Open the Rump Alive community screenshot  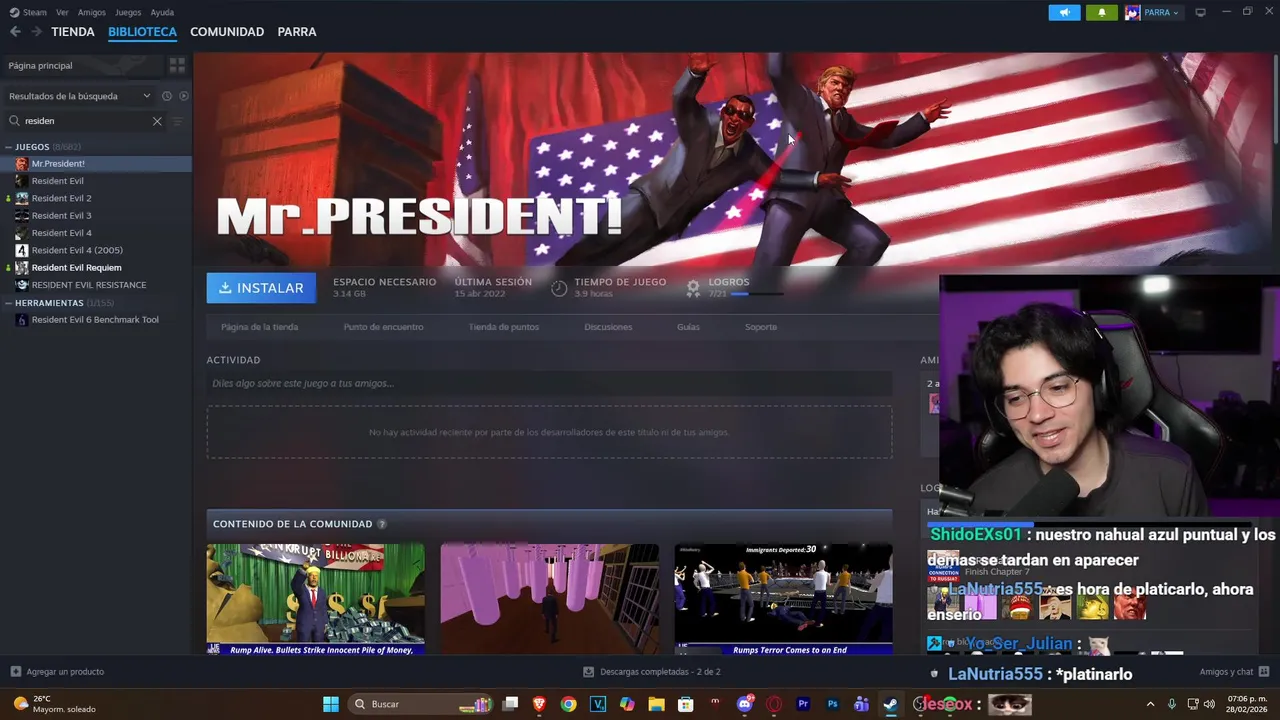[315, 599]
